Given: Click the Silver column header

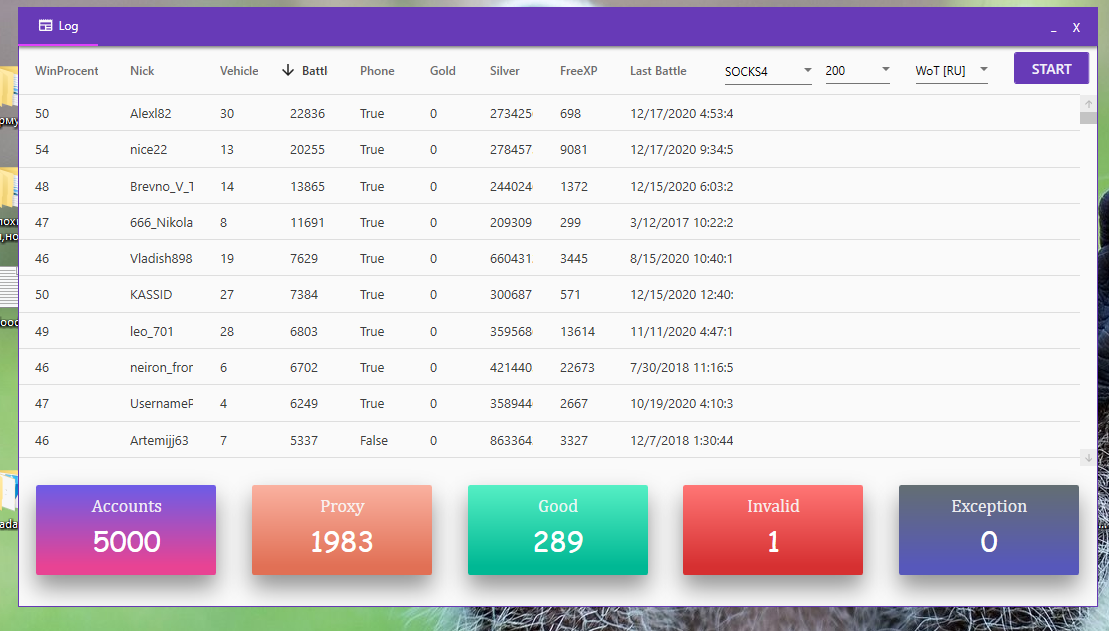Looking at the screenshot, I should coord(504,71).
